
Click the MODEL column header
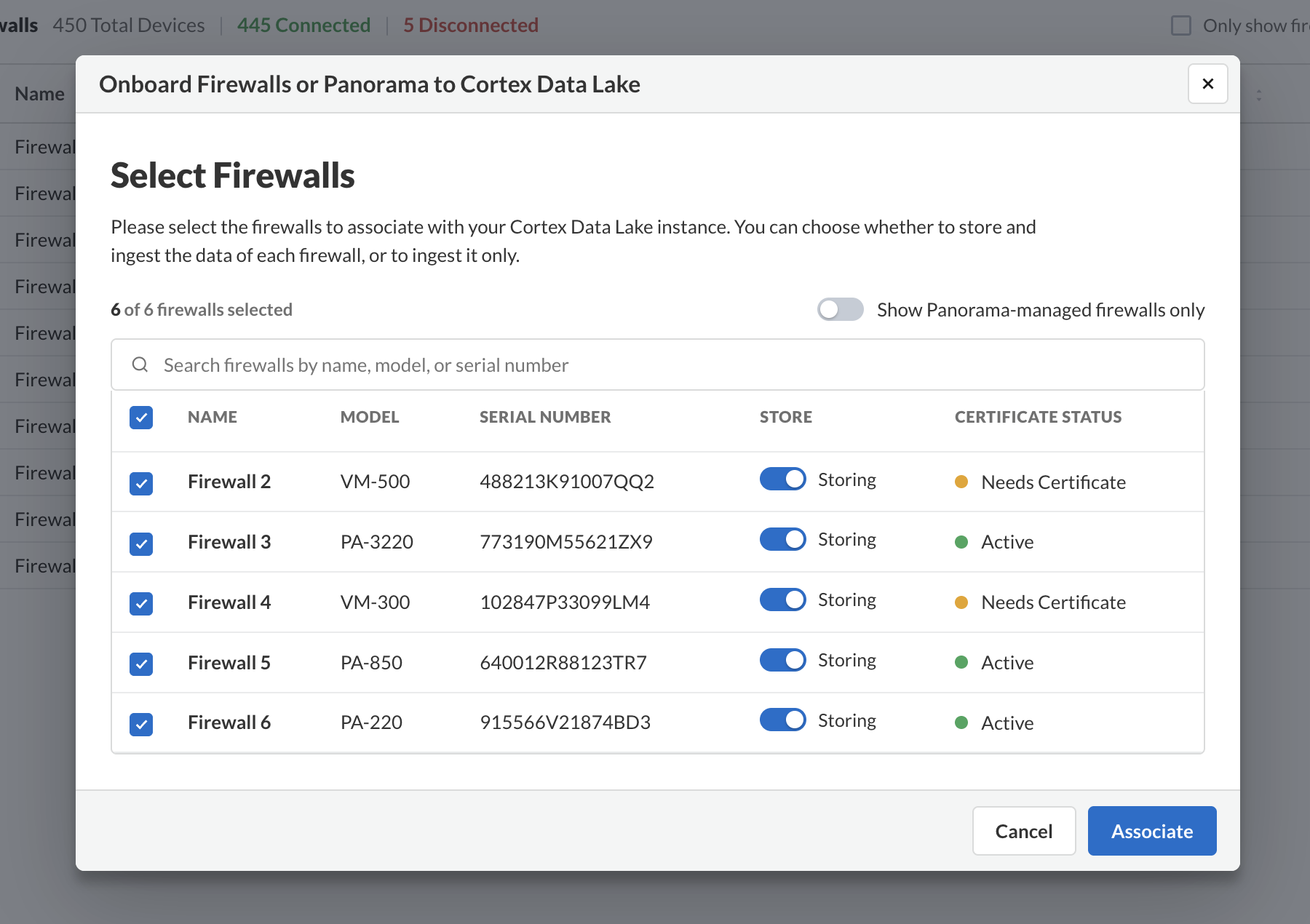(x=370, y=417)
